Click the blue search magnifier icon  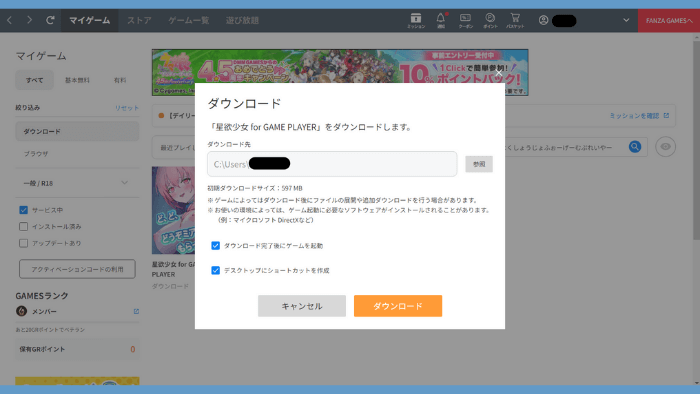point(635,146)
